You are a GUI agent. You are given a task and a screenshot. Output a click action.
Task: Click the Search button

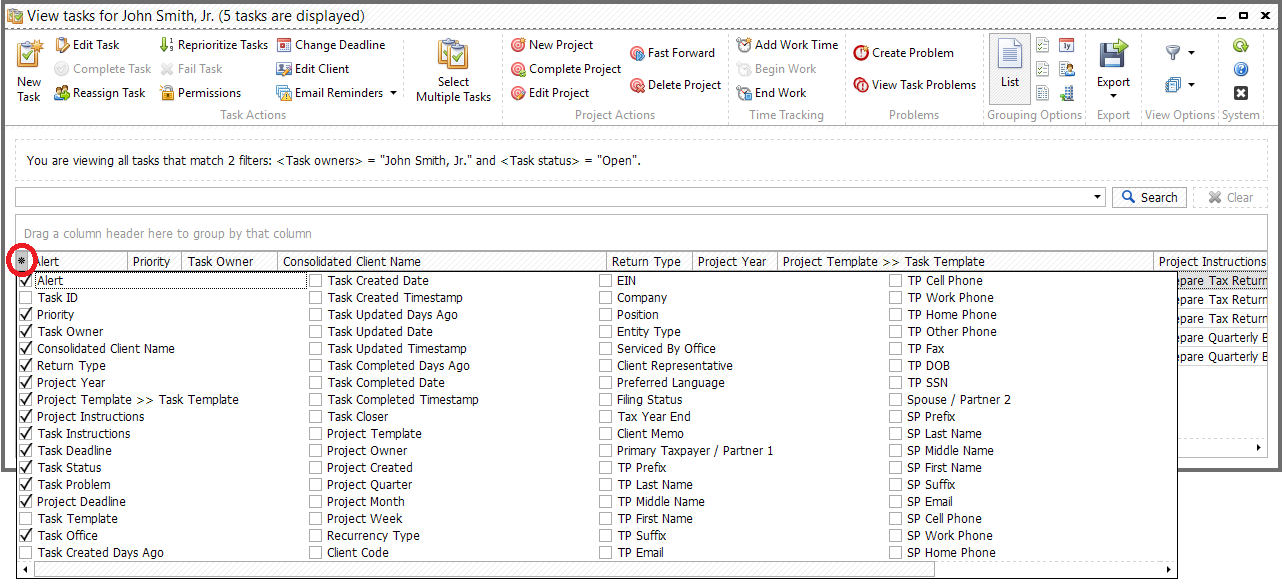pyautogui.click(x=1149, y=197)
